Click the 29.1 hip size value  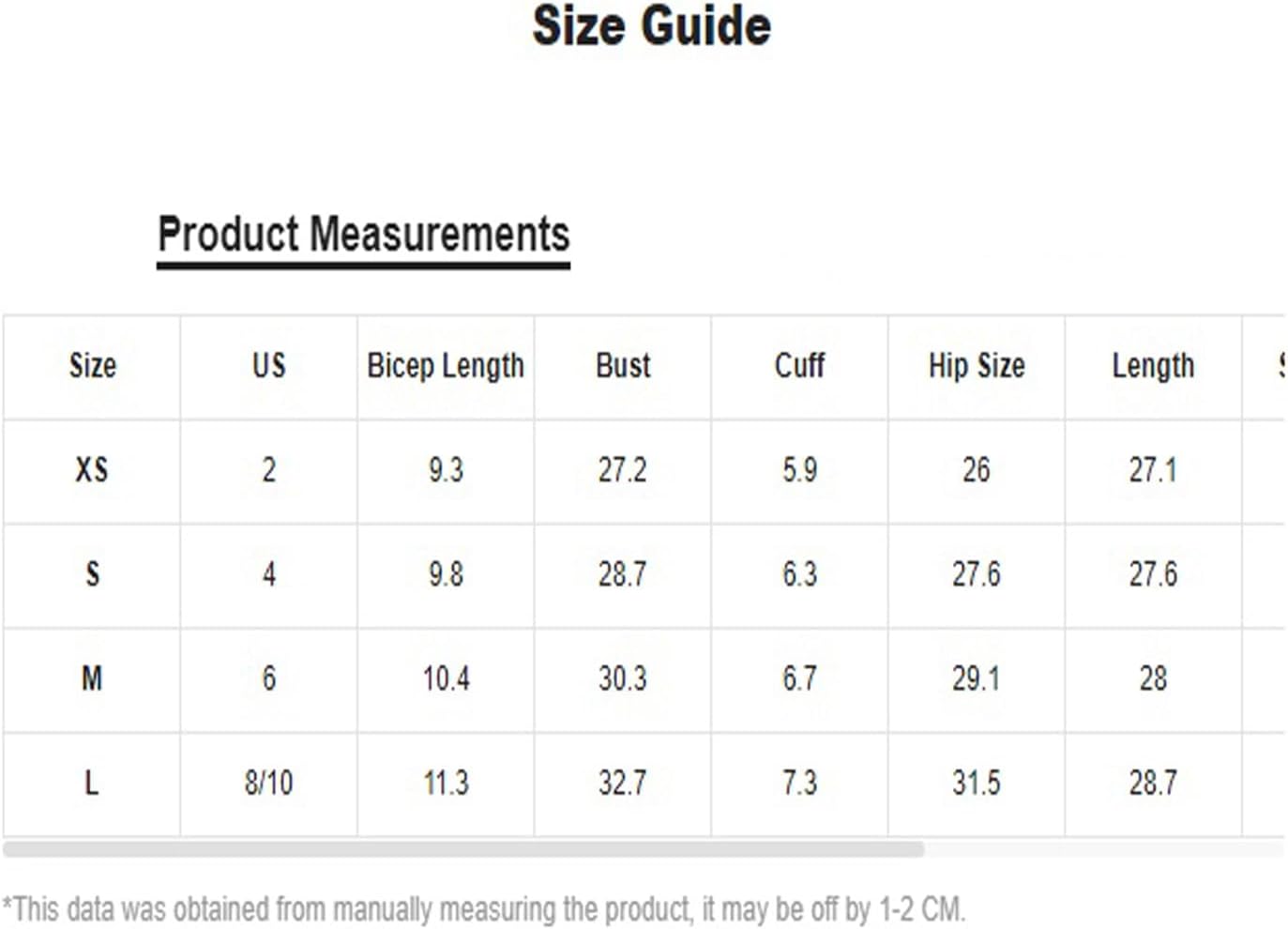pos(977,678)
